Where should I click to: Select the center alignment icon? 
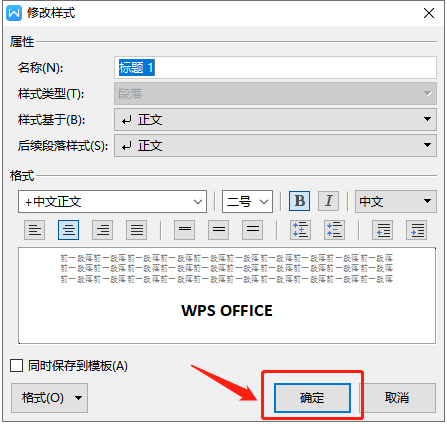coord(68,230)
